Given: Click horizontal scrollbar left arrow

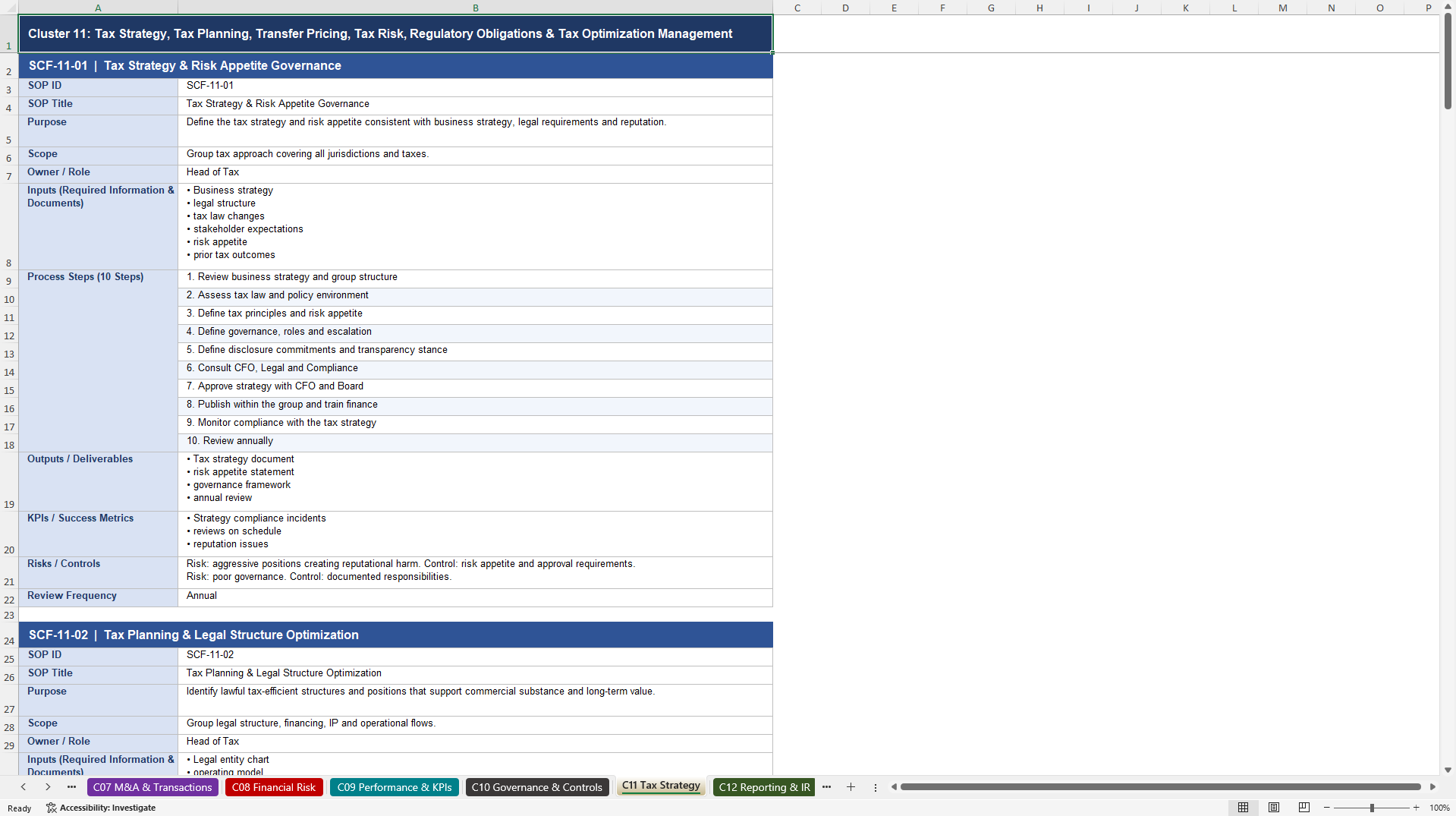Looking at the screenshot, I should pos(894,787).
